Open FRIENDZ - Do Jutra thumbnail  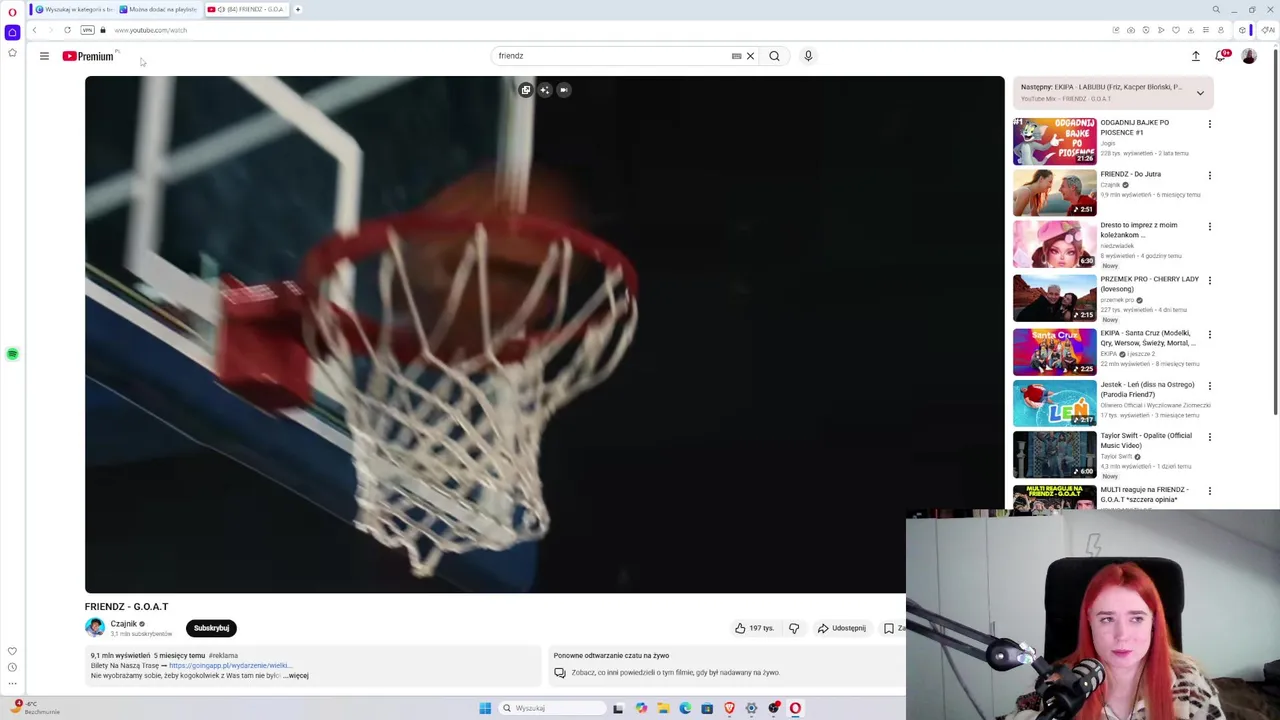[x=1054, y=192]
